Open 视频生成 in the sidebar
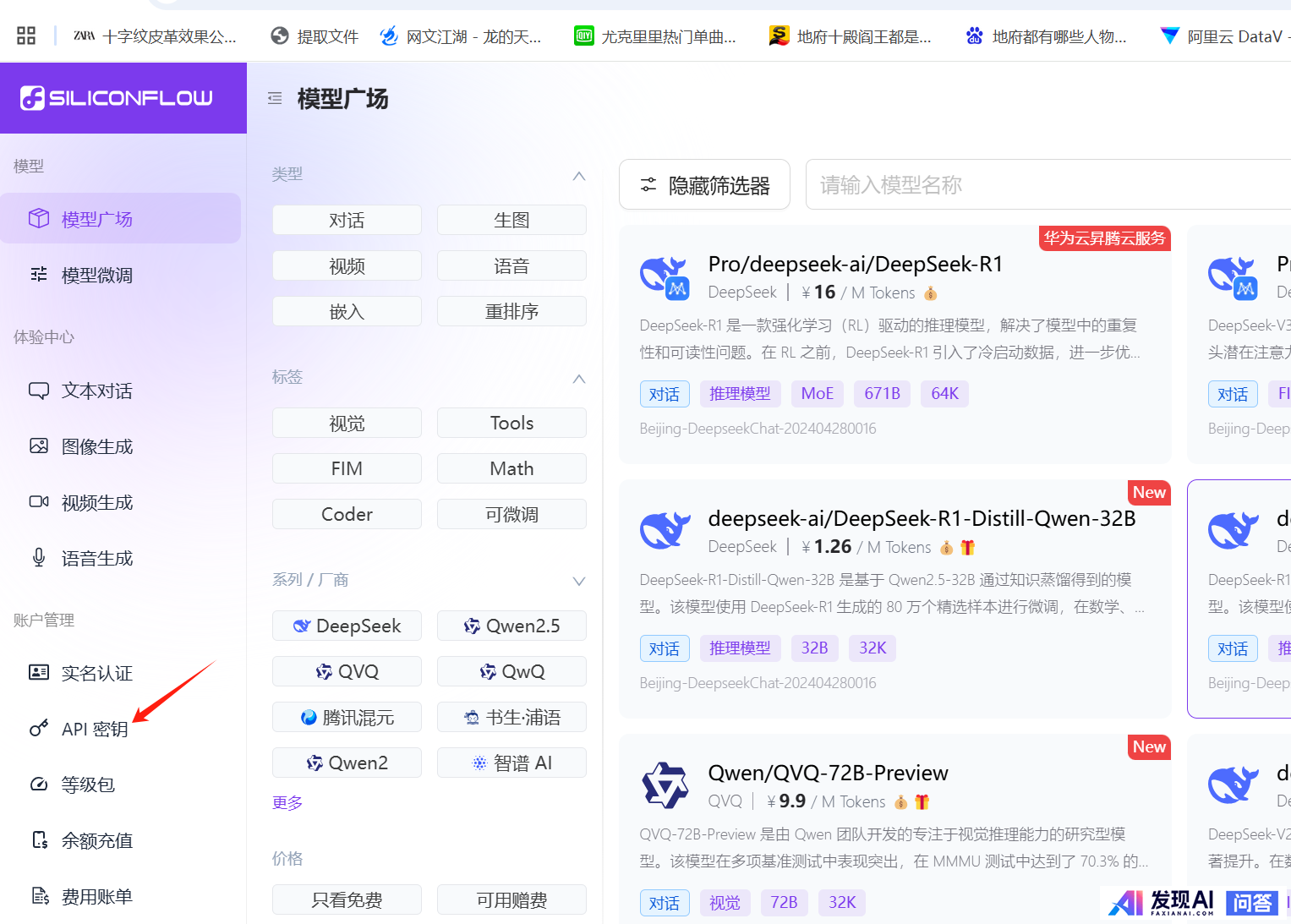This screenshot has width=1291, height=924. pyautogui.click(x=120, y=502)
